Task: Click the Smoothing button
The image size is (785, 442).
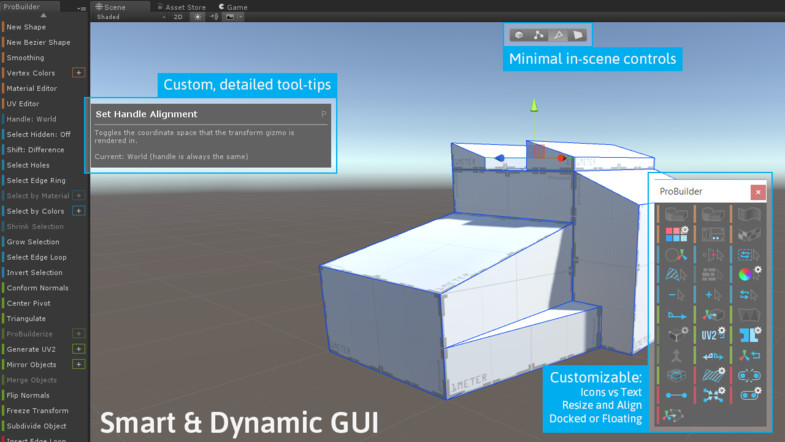Action: click(x=25, y=58)
